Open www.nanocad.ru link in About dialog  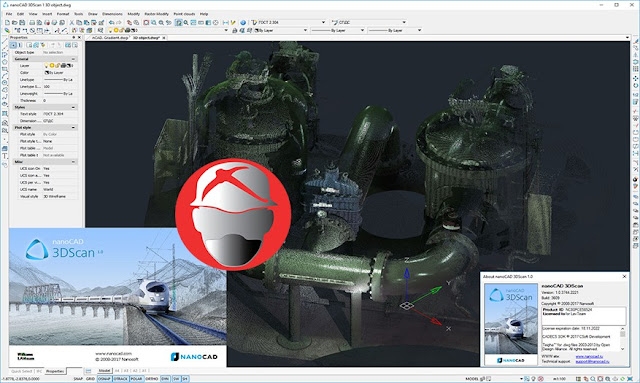(x=589, y=356)
